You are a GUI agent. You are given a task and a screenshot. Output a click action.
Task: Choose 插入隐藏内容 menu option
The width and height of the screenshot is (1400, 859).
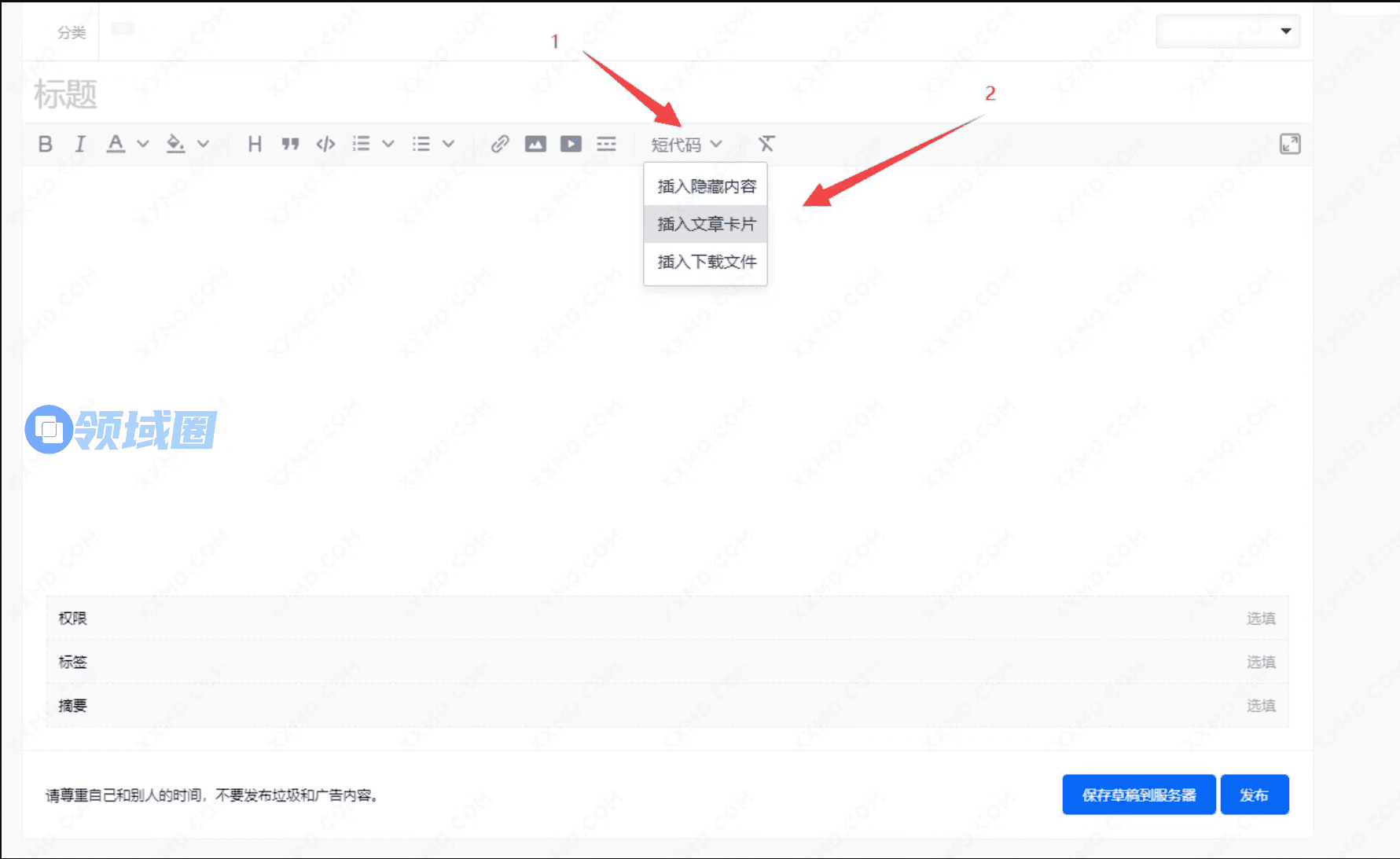tap(706, 186)
